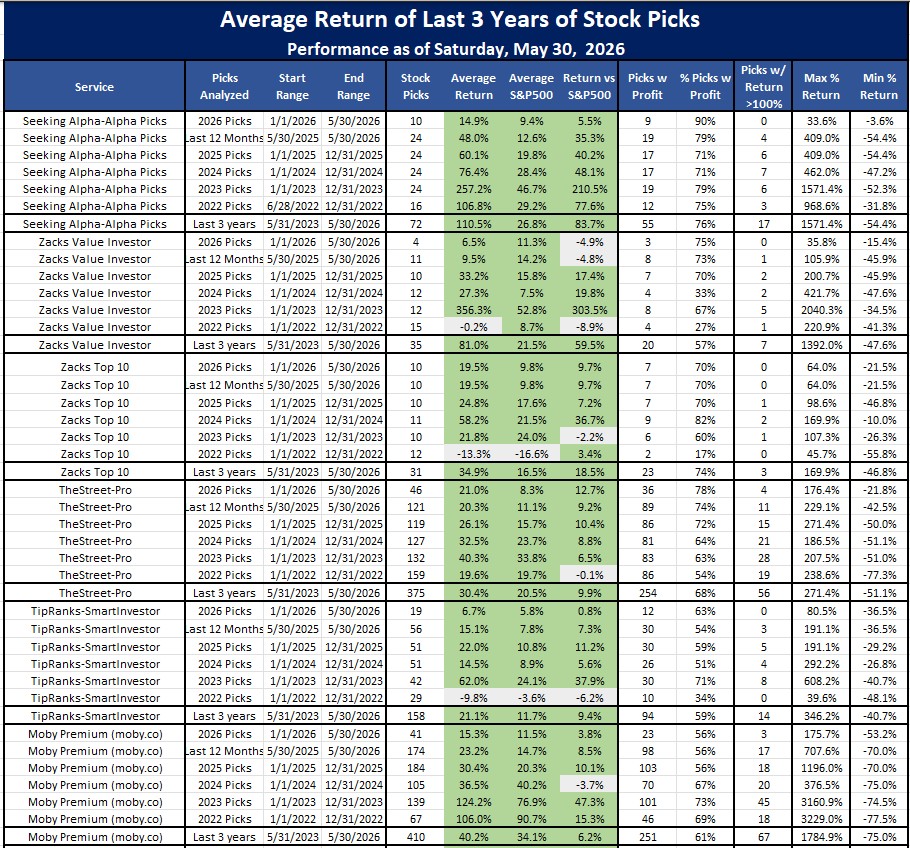
Task: Select TheStreet-Pro 2023 picks over 100% count 28
Action: coord(763,558)
